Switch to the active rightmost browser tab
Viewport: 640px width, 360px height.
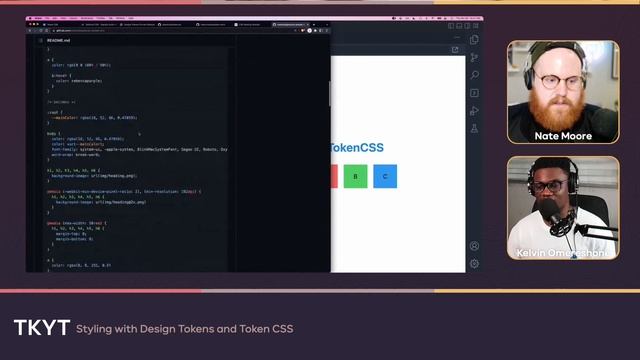[x=291, y=24]
